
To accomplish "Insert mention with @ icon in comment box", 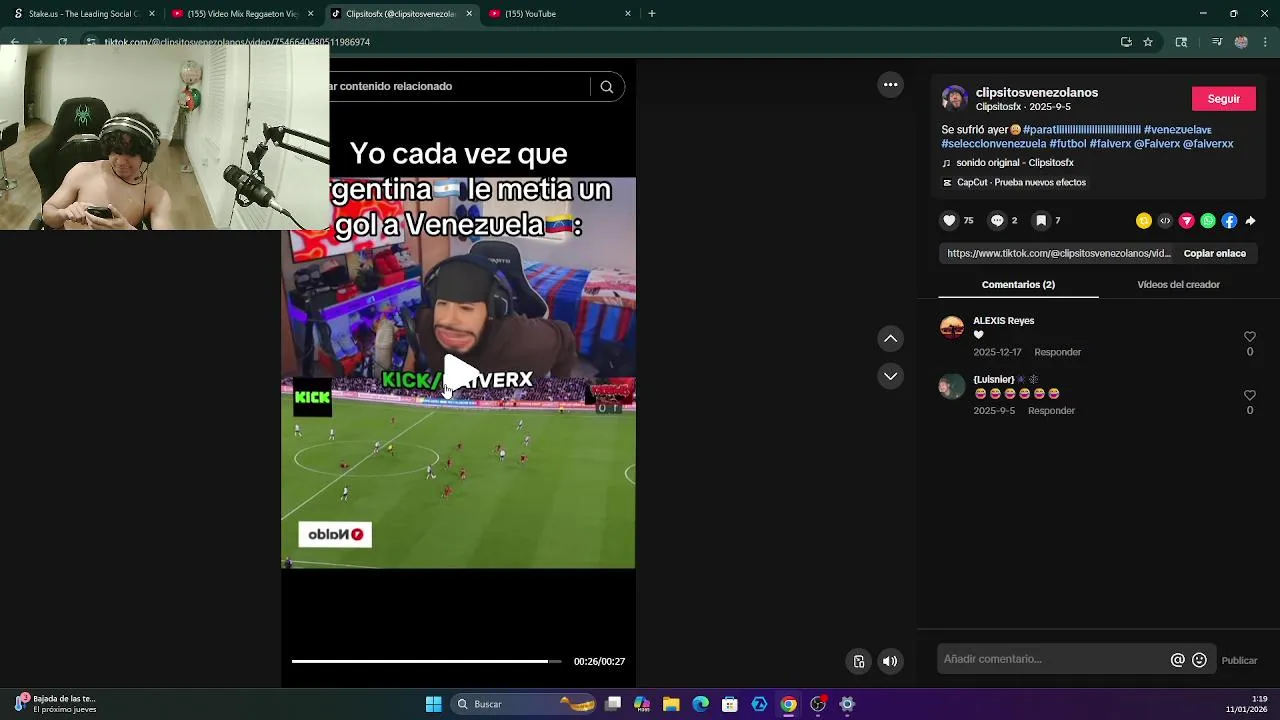I will (x=1177, y=660).
